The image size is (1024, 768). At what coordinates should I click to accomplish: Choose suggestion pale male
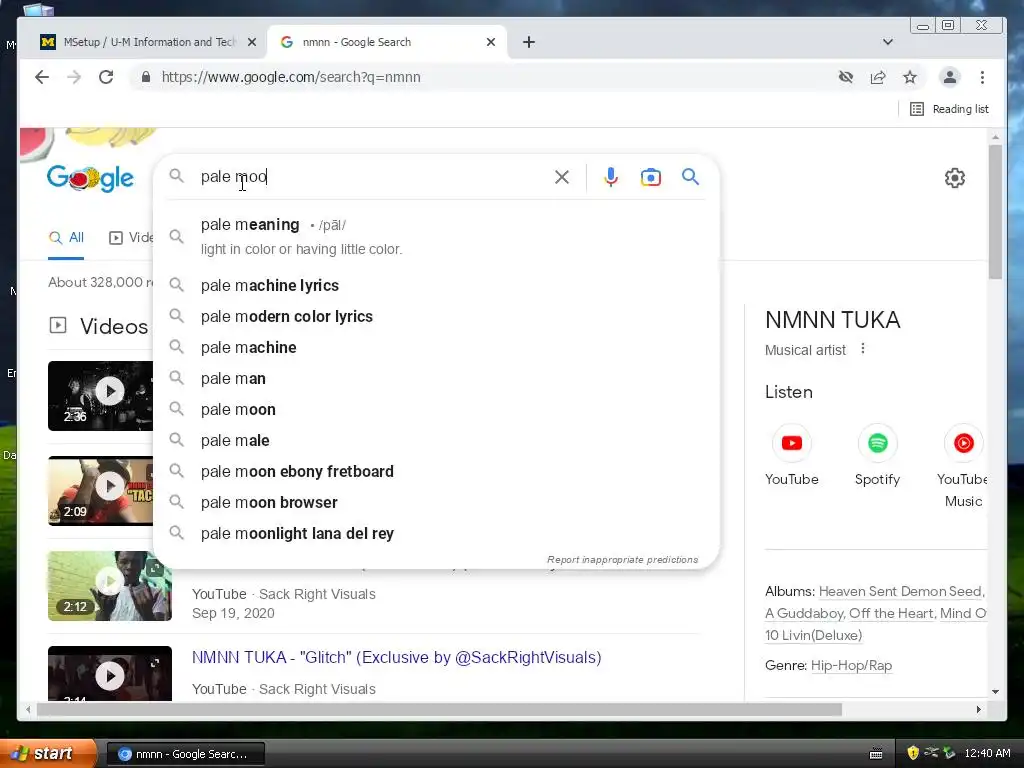436,440
